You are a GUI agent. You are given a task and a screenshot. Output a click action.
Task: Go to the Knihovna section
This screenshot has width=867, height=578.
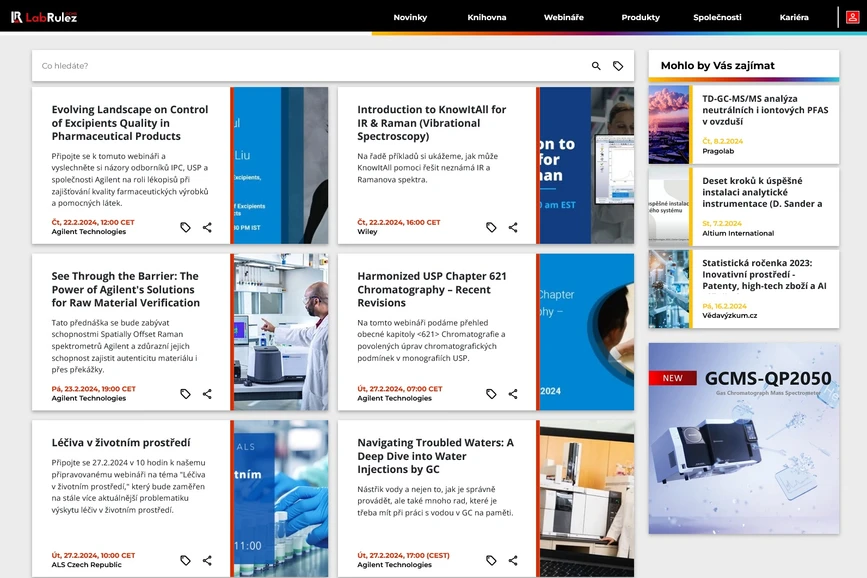click(487, 18)
